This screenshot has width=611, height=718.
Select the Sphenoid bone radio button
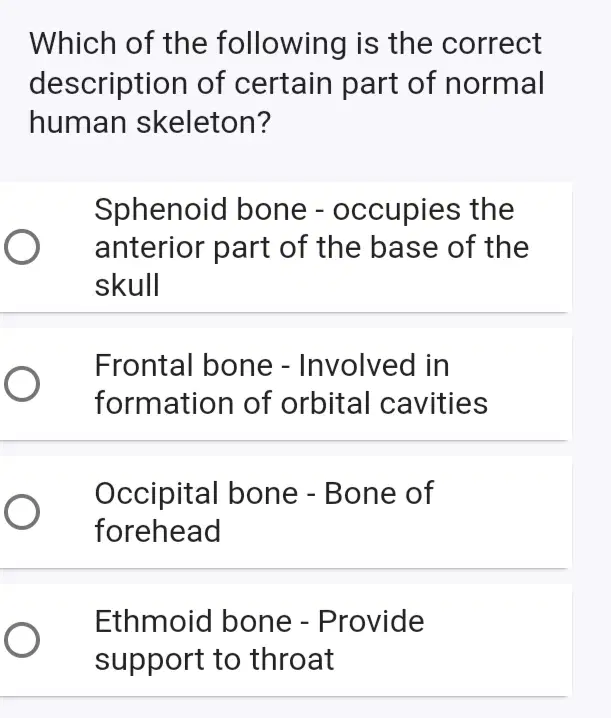[22, 247]
